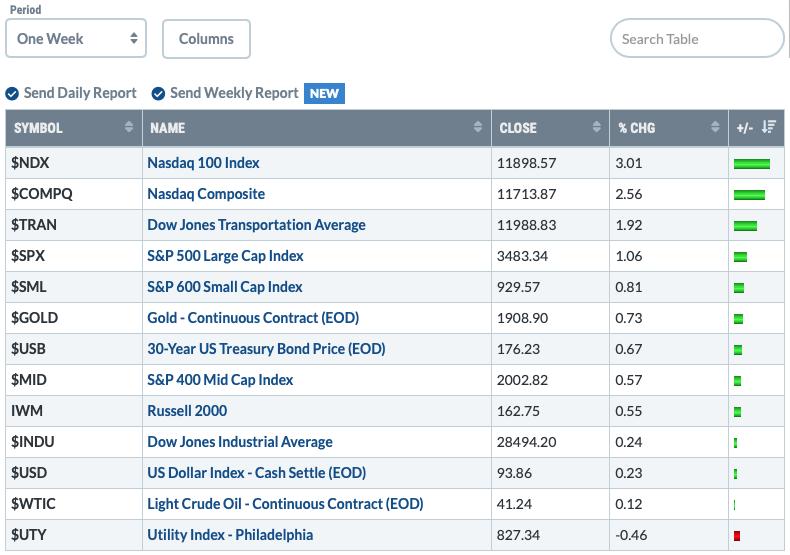Open S&P 600 Small Cap Index link
The height and width of the screenshot is (555, 790).
(225, 287)
